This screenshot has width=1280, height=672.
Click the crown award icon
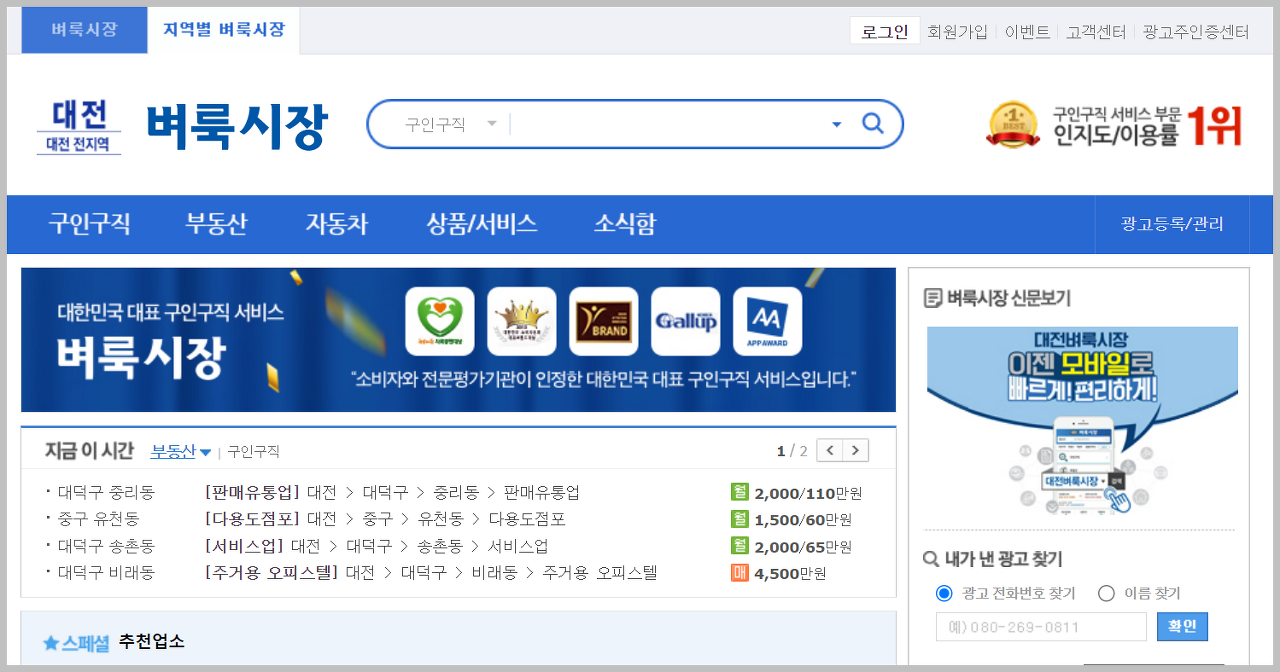(522, 321)
